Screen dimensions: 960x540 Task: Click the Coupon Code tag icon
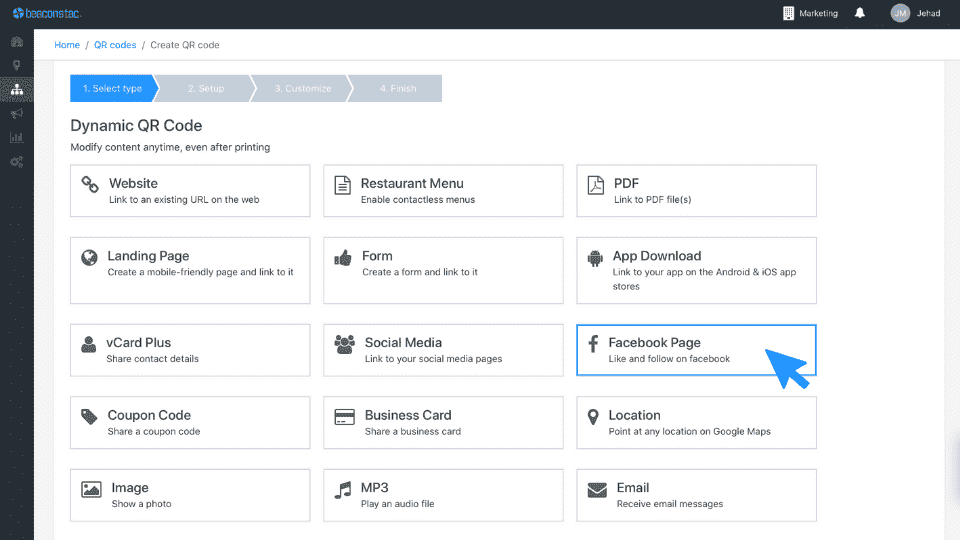[89, 416]
